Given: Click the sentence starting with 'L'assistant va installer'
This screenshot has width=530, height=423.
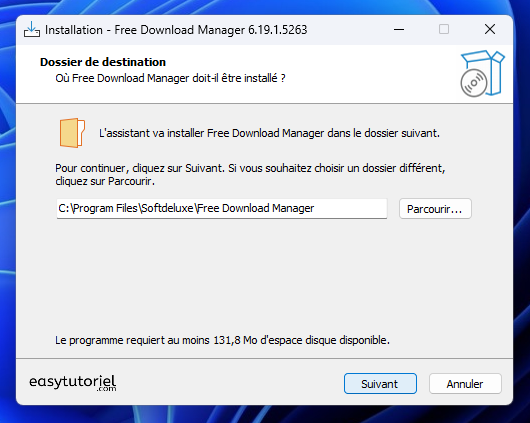Looking at the screenshot, I should pyautogui.click(x=269, y=133).
